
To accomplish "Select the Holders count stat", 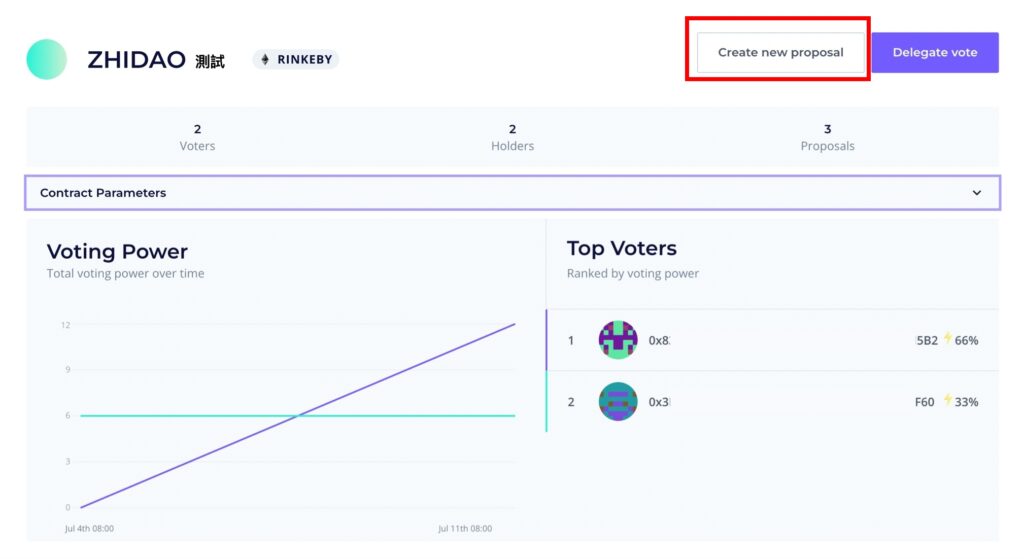I will point(512,137).
